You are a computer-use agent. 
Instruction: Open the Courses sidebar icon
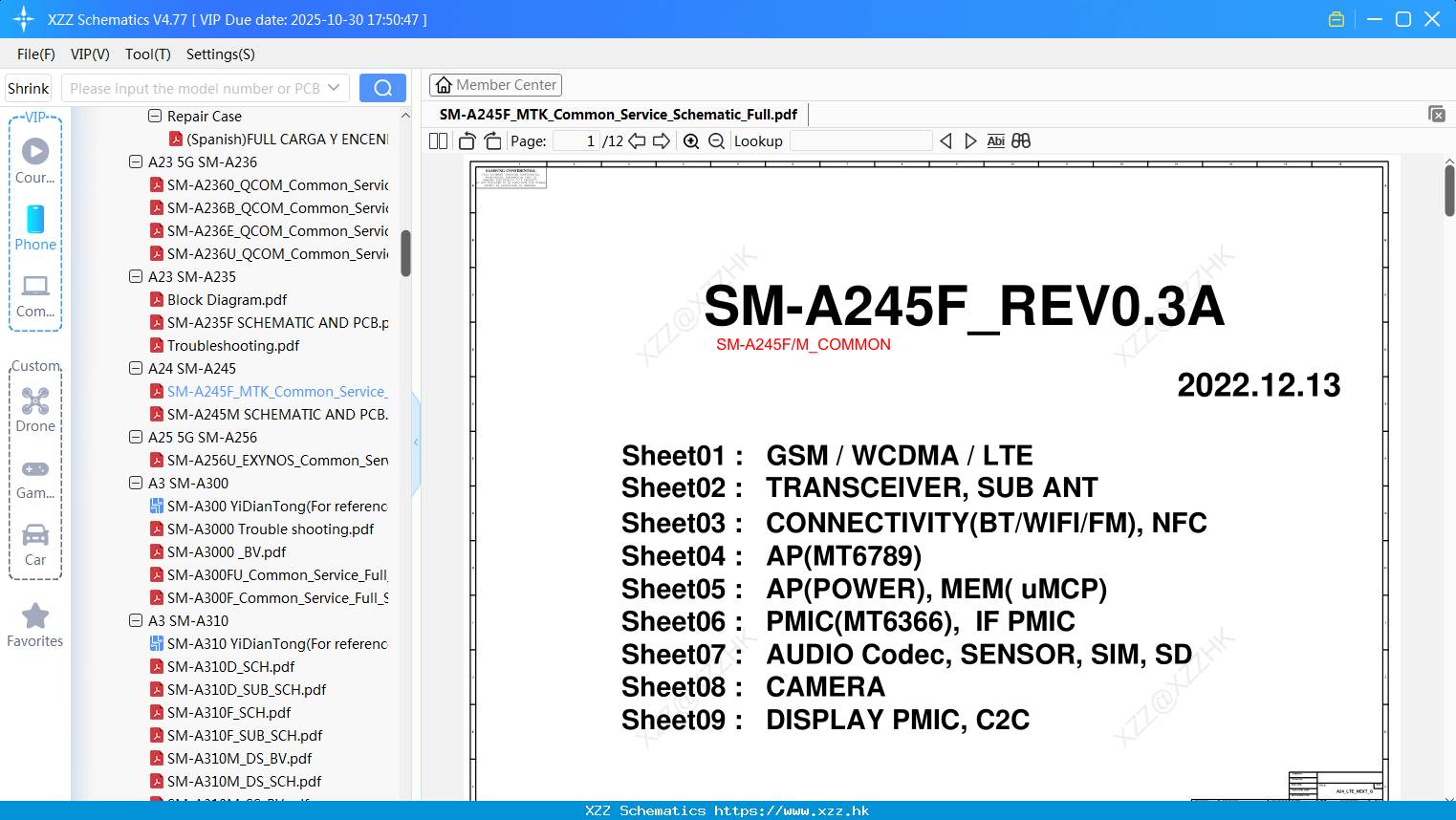(35, 161)
